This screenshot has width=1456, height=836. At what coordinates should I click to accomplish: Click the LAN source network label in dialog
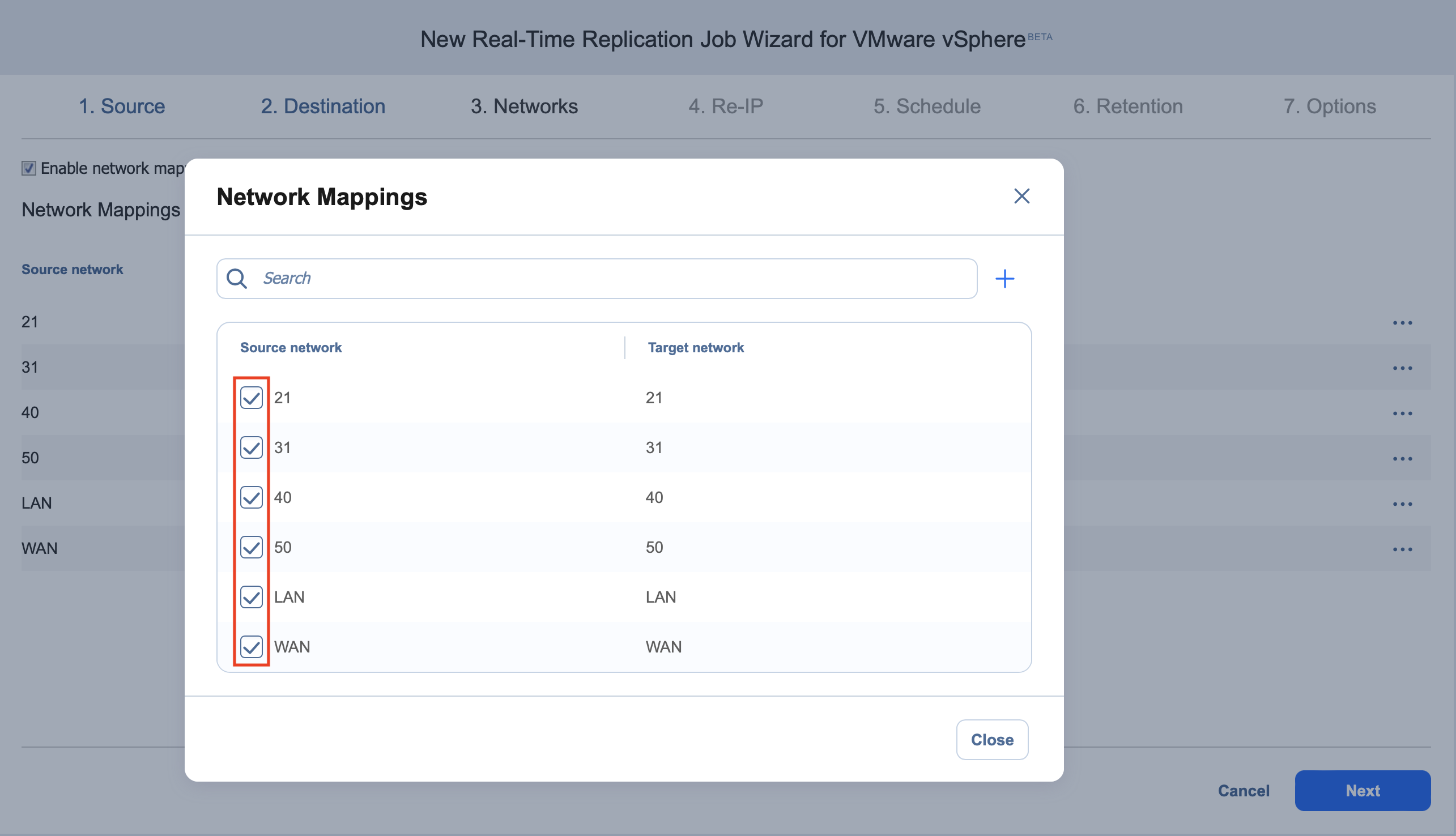pyautogui.click(x=290, y=598)
